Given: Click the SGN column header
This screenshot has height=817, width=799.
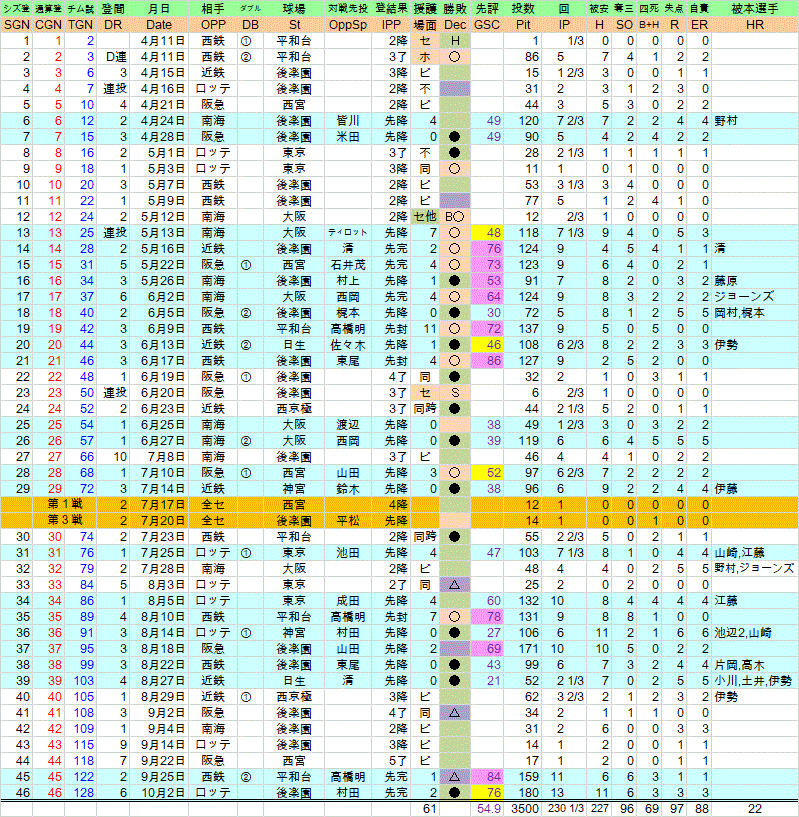Looking at the screenshot, I should (17, 25).
